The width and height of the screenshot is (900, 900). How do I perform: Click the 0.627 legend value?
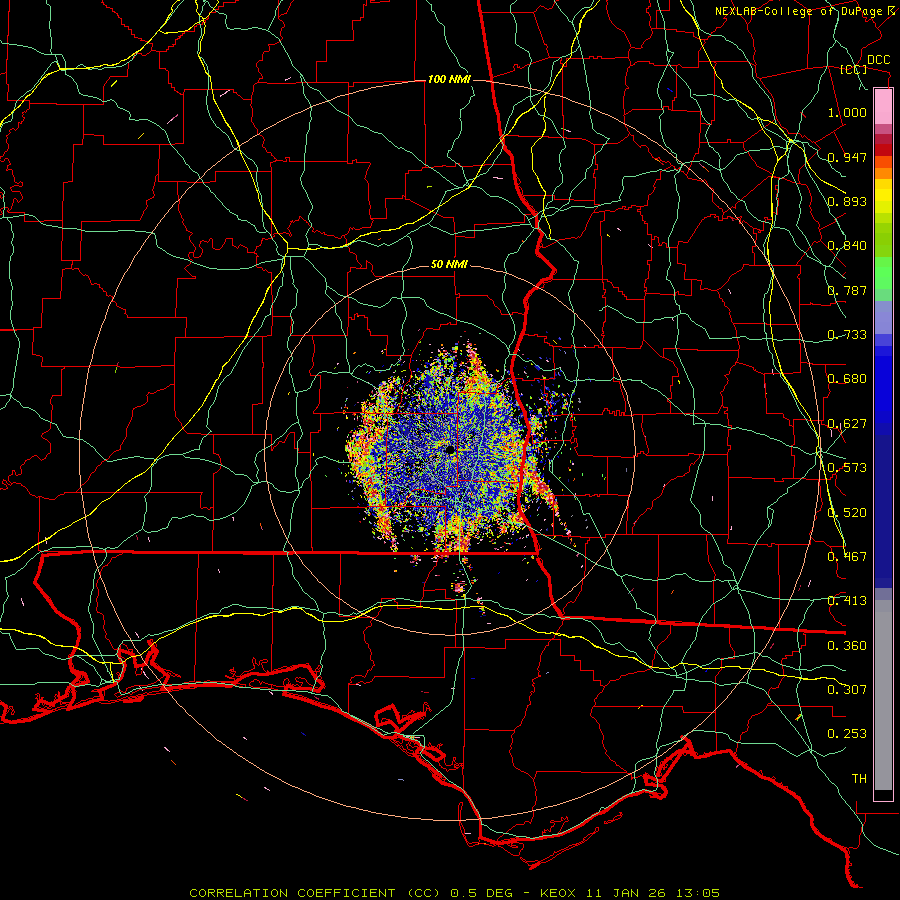(847, 424)
